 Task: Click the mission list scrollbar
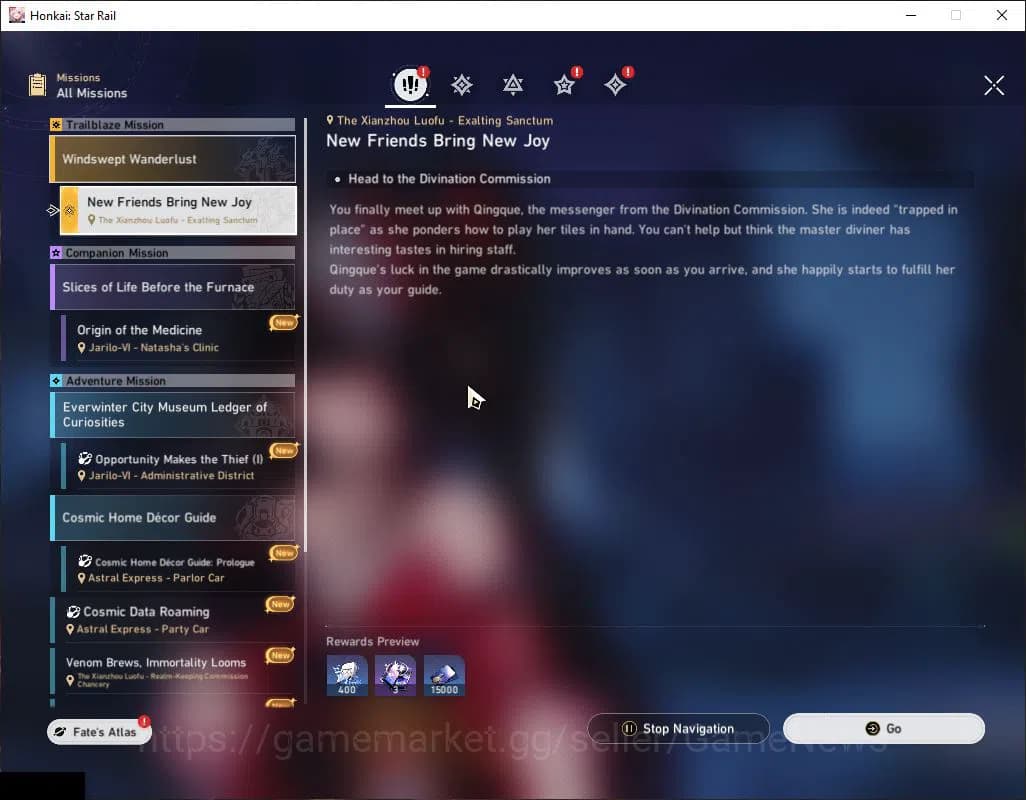(306, 335)
